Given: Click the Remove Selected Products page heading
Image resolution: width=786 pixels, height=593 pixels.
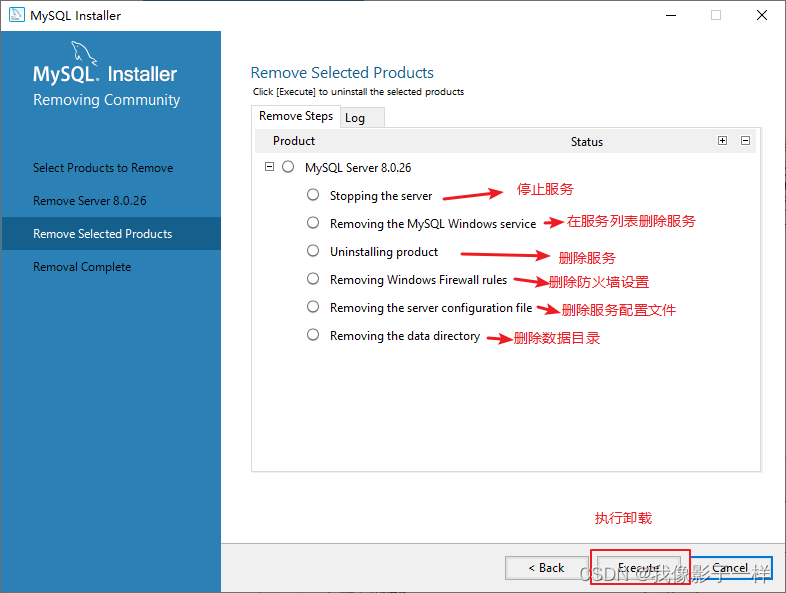Looking at the screenshot, I should coord(342,73).
